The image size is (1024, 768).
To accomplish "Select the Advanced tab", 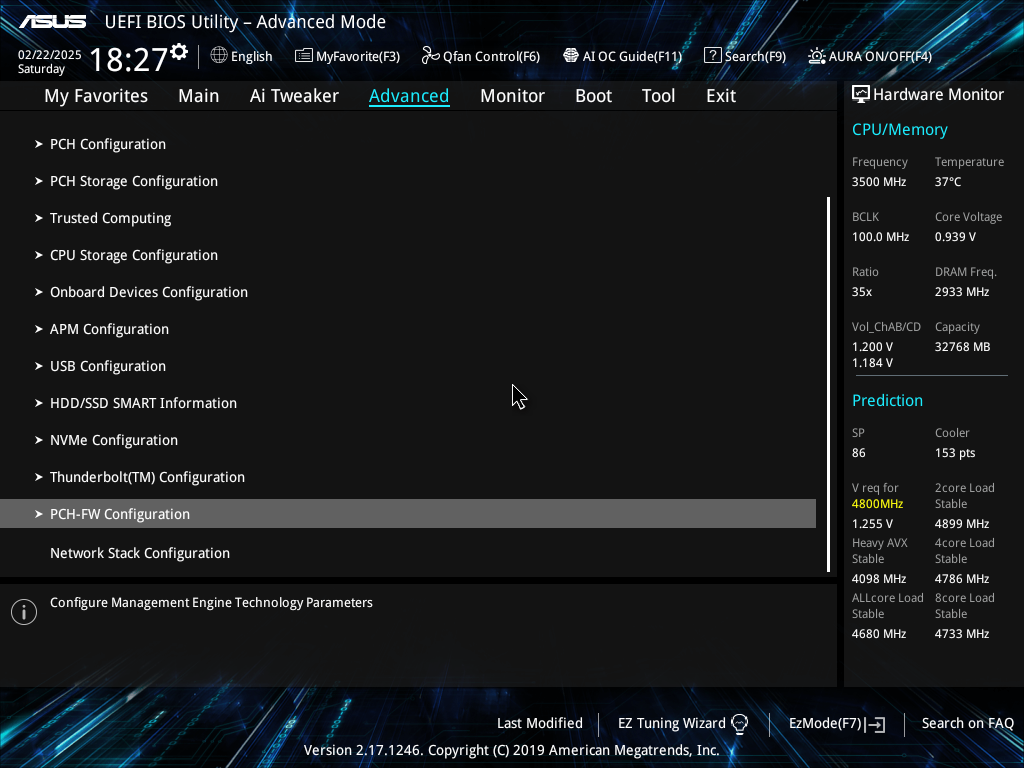I will [x=409, y=96].
